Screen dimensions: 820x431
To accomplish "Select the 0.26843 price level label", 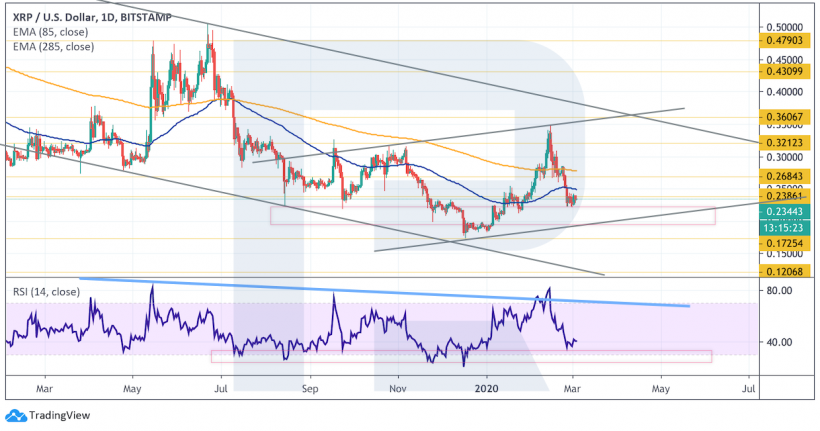I will point(784,176).
